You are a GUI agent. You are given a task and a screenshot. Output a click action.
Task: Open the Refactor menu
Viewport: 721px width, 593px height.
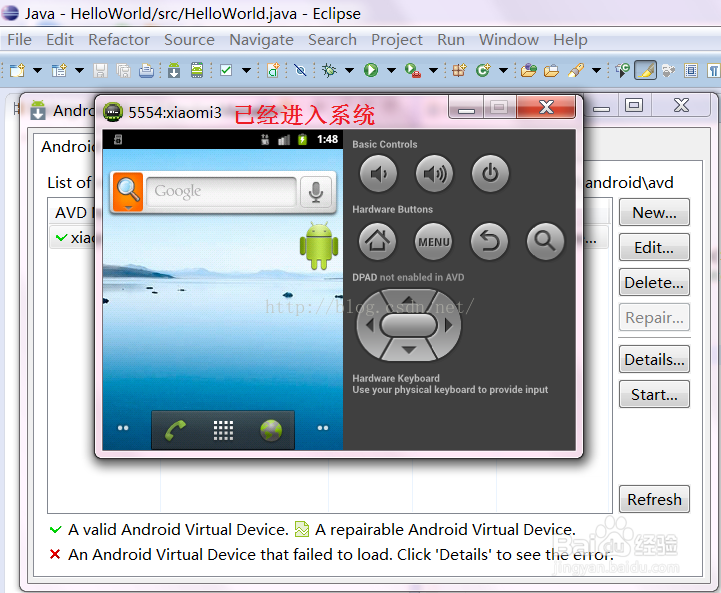(119, 40)
